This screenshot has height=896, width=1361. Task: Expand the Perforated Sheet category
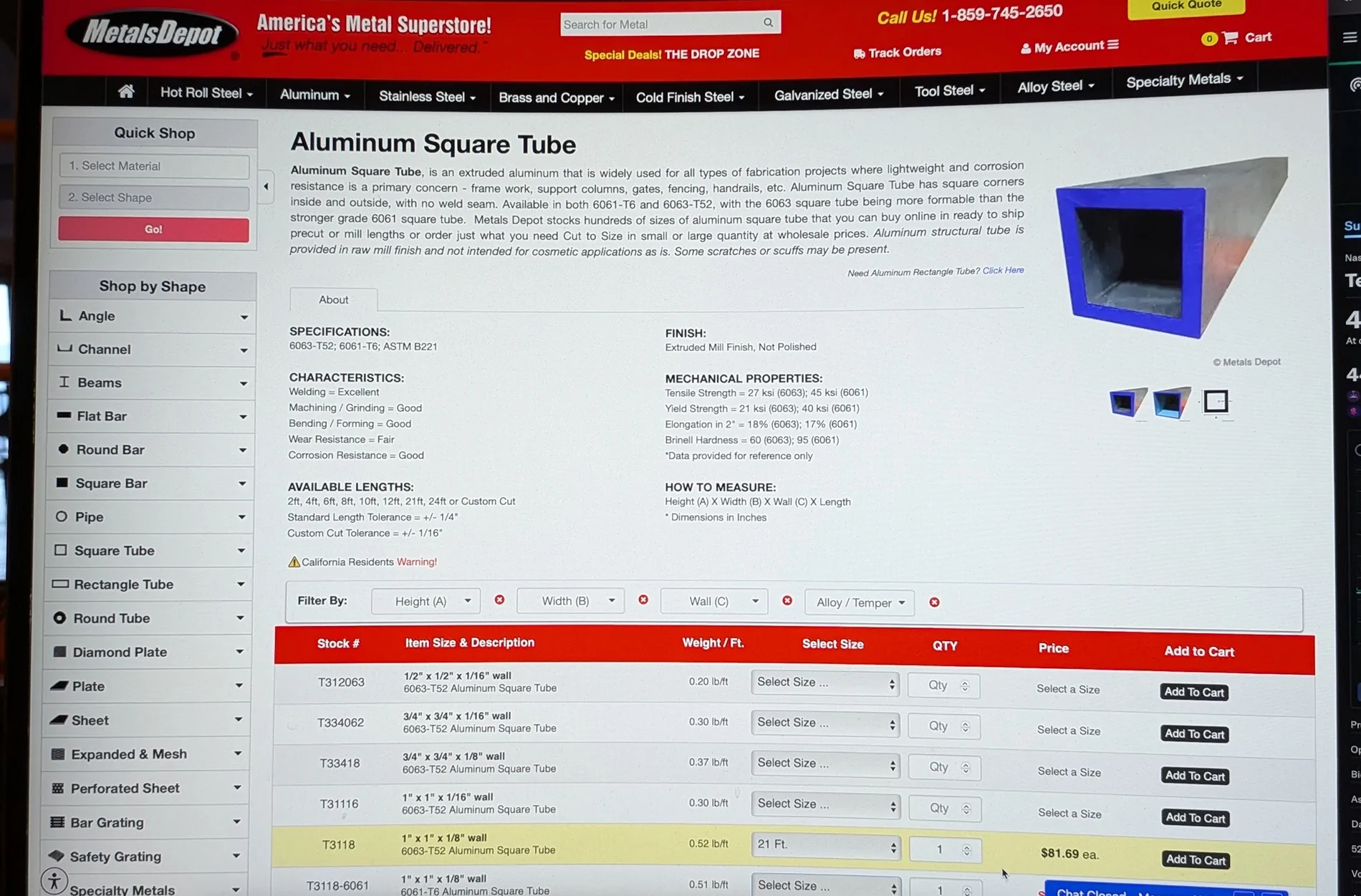click(145, 788)
